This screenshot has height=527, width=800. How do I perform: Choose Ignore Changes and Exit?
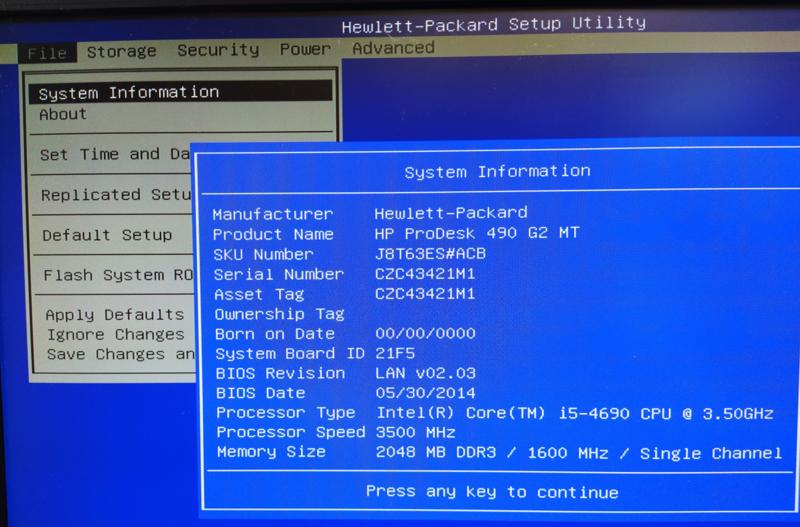[116, 335]
